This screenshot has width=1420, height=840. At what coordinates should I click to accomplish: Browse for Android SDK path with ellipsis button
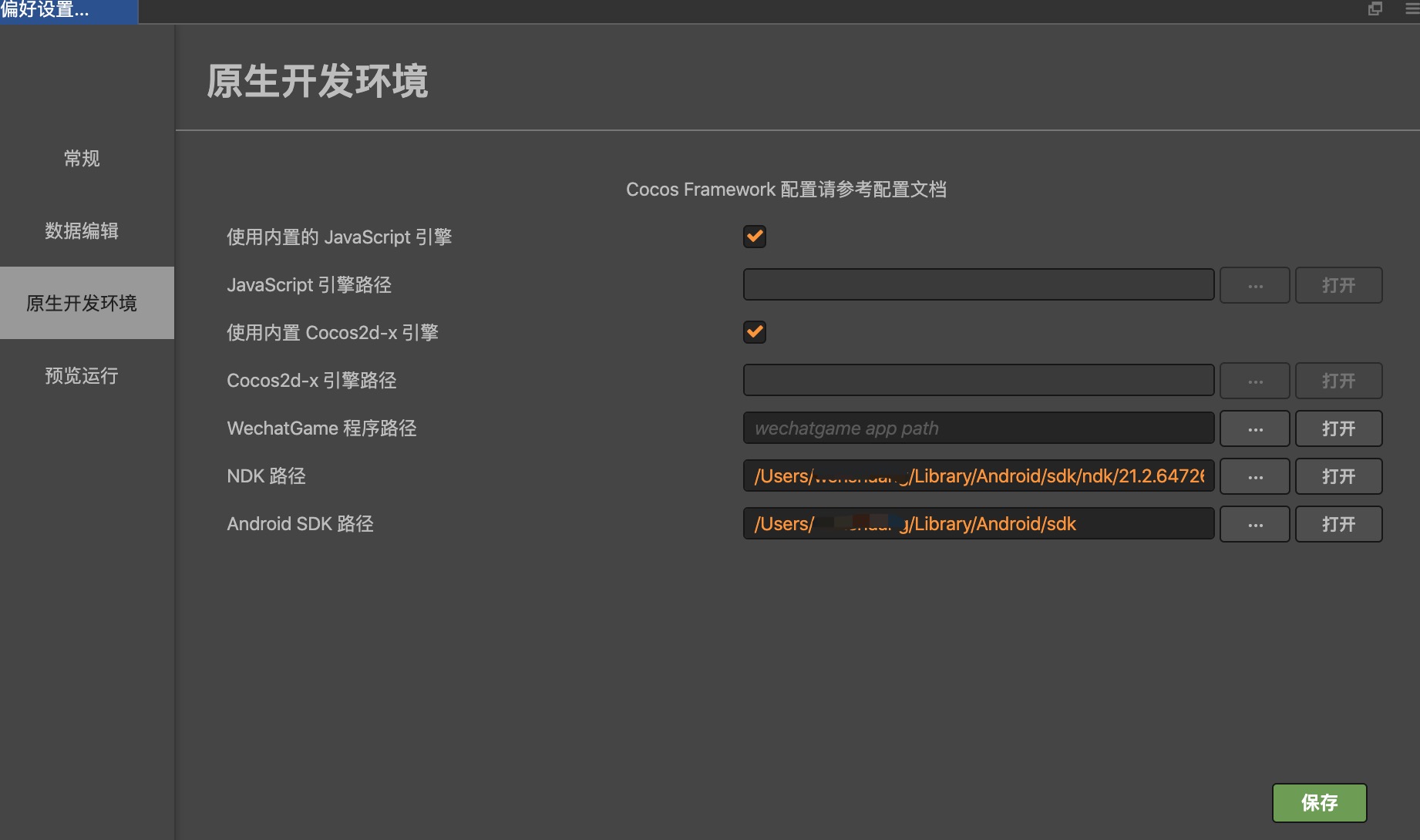pyautogui.click(x=1254, y=524)
